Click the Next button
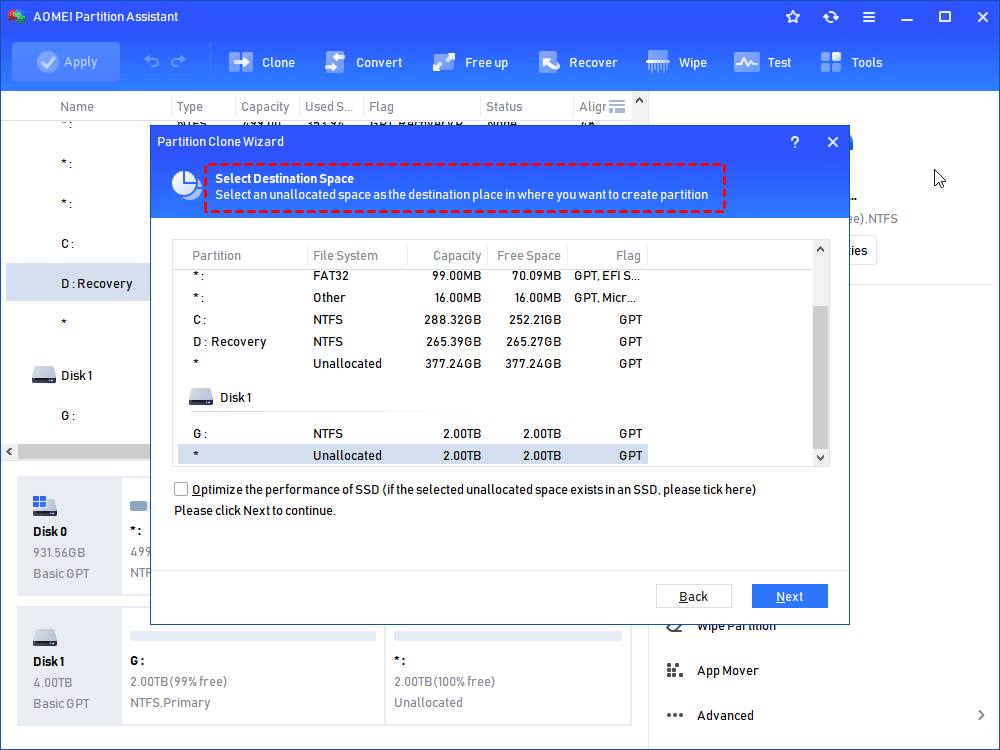 (790, 596)
